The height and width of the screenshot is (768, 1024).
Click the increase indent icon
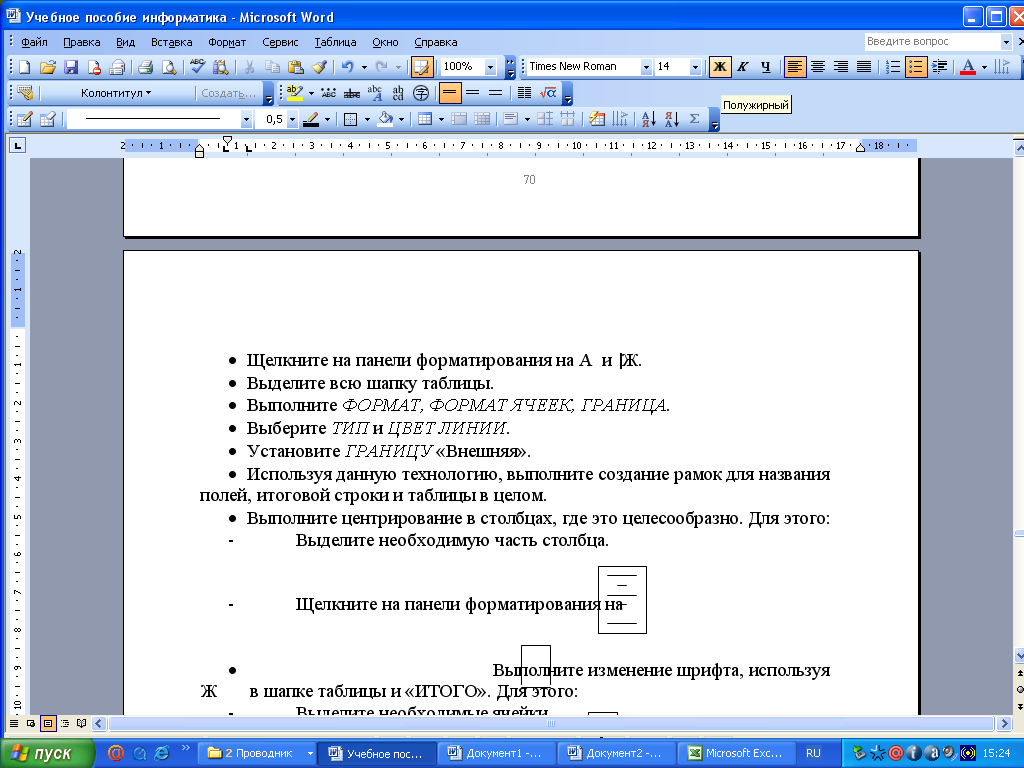coord(940,67)
